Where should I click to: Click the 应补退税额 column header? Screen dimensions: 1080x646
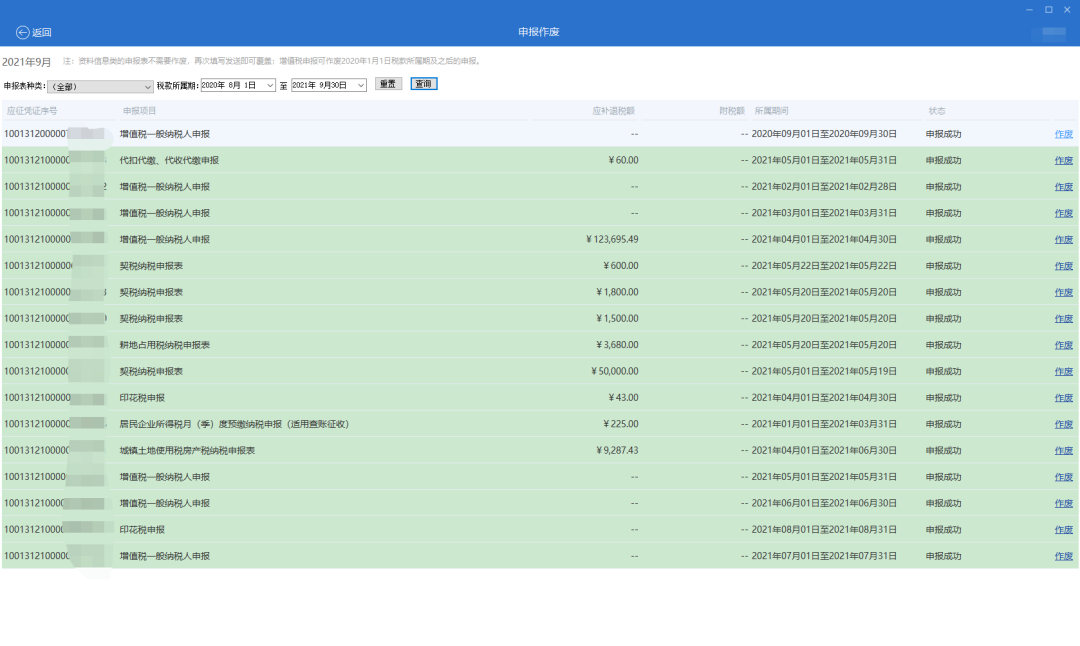[x=613, y=111]
